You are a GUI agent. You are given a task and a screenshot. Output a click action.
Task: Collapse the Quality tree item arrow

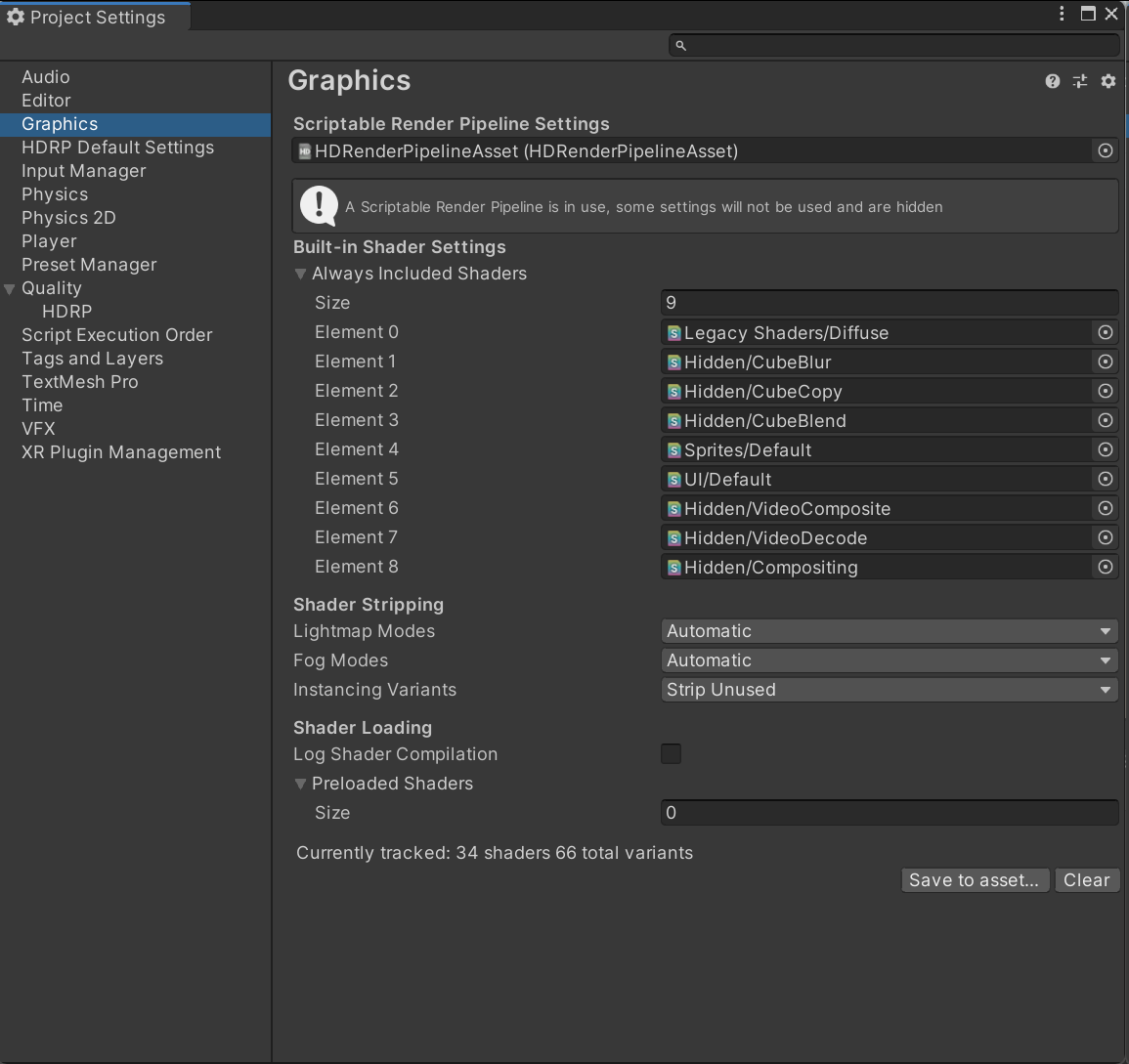(10, 289)
